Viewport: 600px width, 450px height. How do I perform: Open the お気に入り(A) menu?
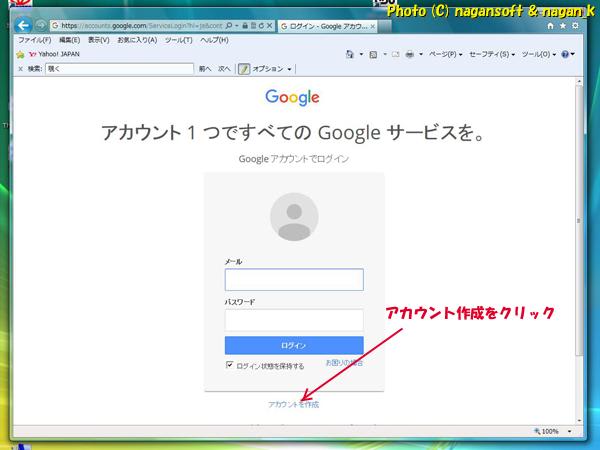136,40
